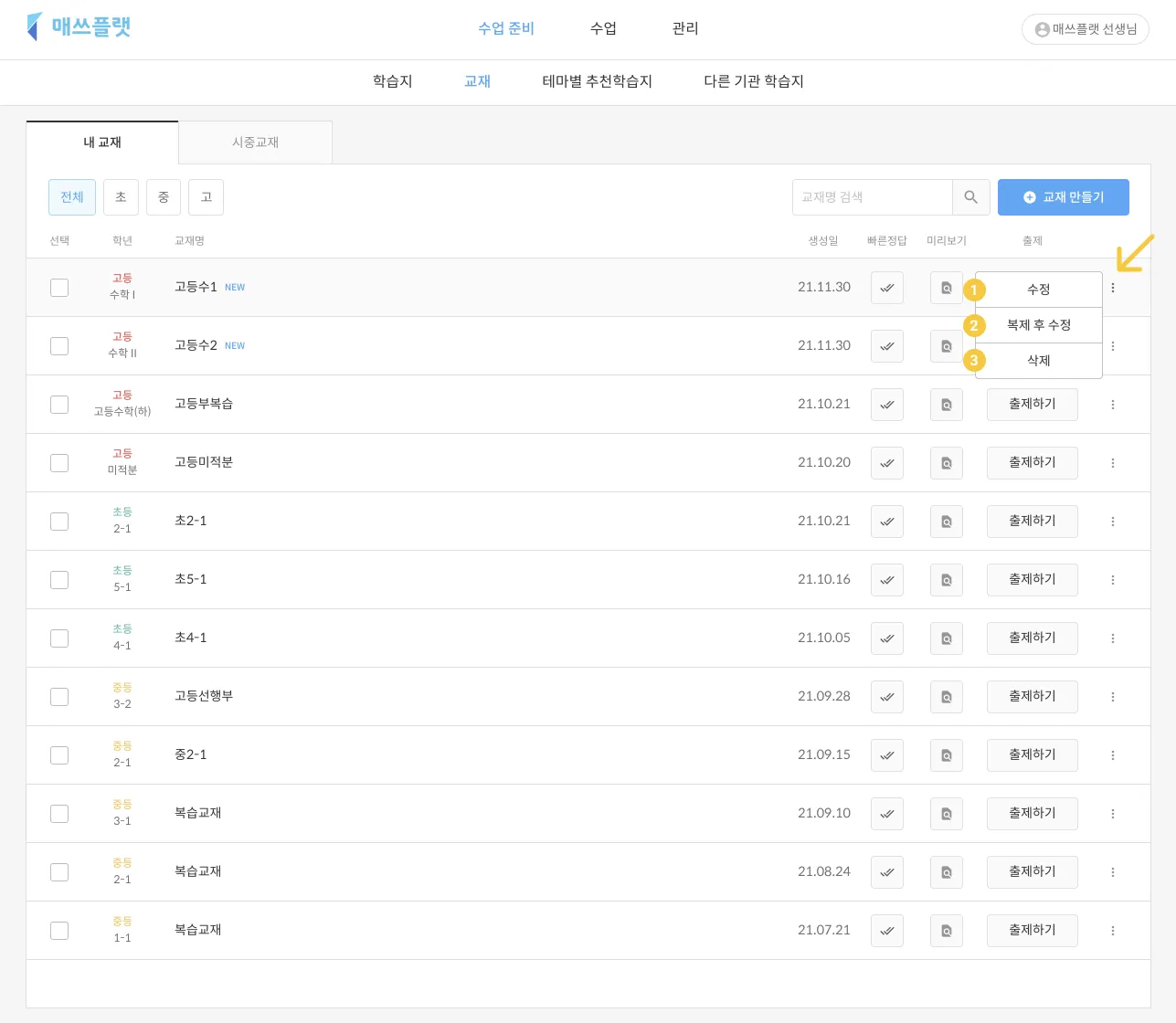This screenshot has width=1176, height=1023.
Task: Expand three-dot menu for 복습교재 dated 21.07.21
Action: pos(1113,931)
